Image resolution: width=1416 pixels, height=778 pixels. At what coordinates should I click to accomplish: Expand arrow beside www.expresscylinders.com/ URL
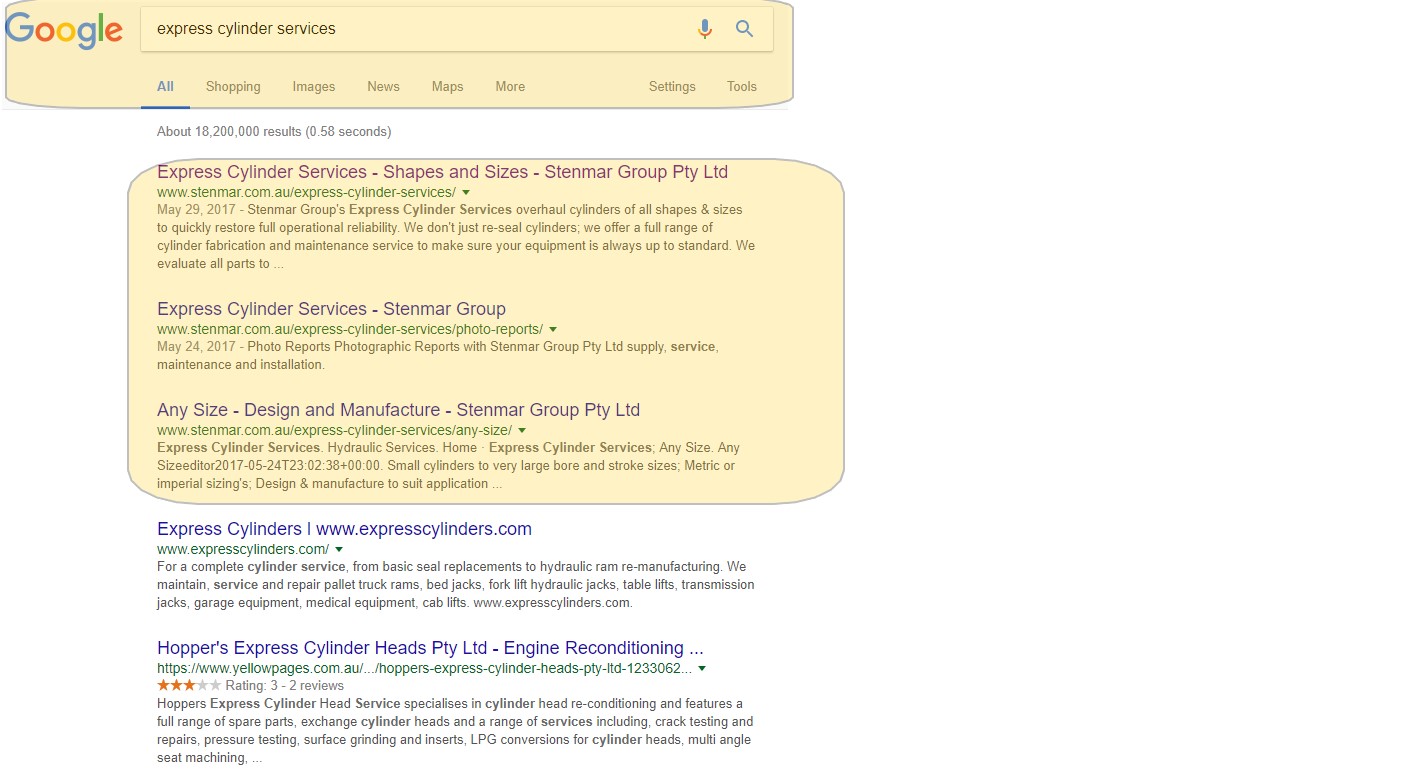coord(339,549)
